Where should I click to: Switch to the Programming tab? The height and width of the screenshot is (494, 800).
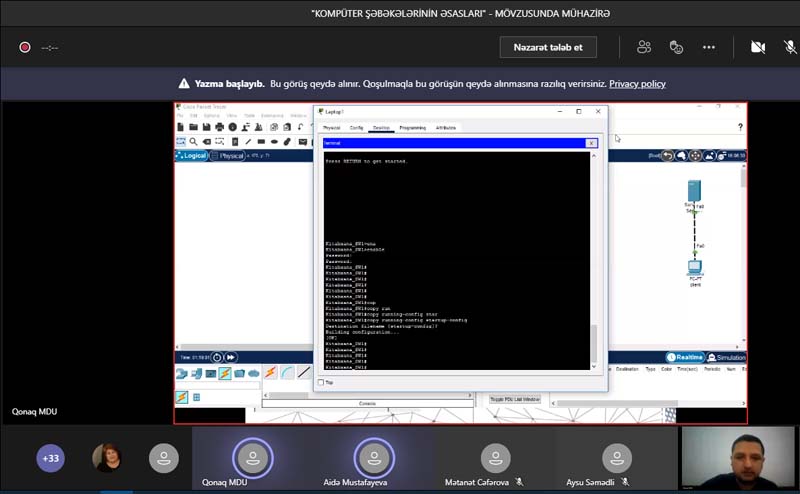[x=412, y=128]
